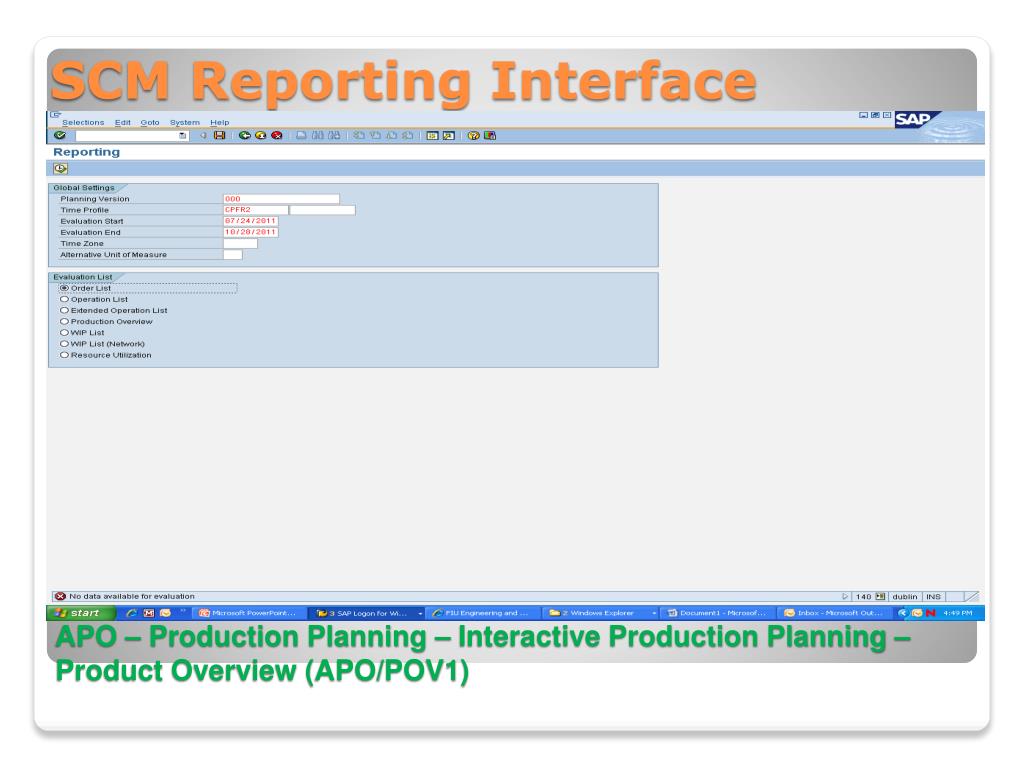Viewport: 1024px width, 768px height.
Task: Select the WIP List (Network) radio button
Action: pyautogui.click(x=64, y=344)
